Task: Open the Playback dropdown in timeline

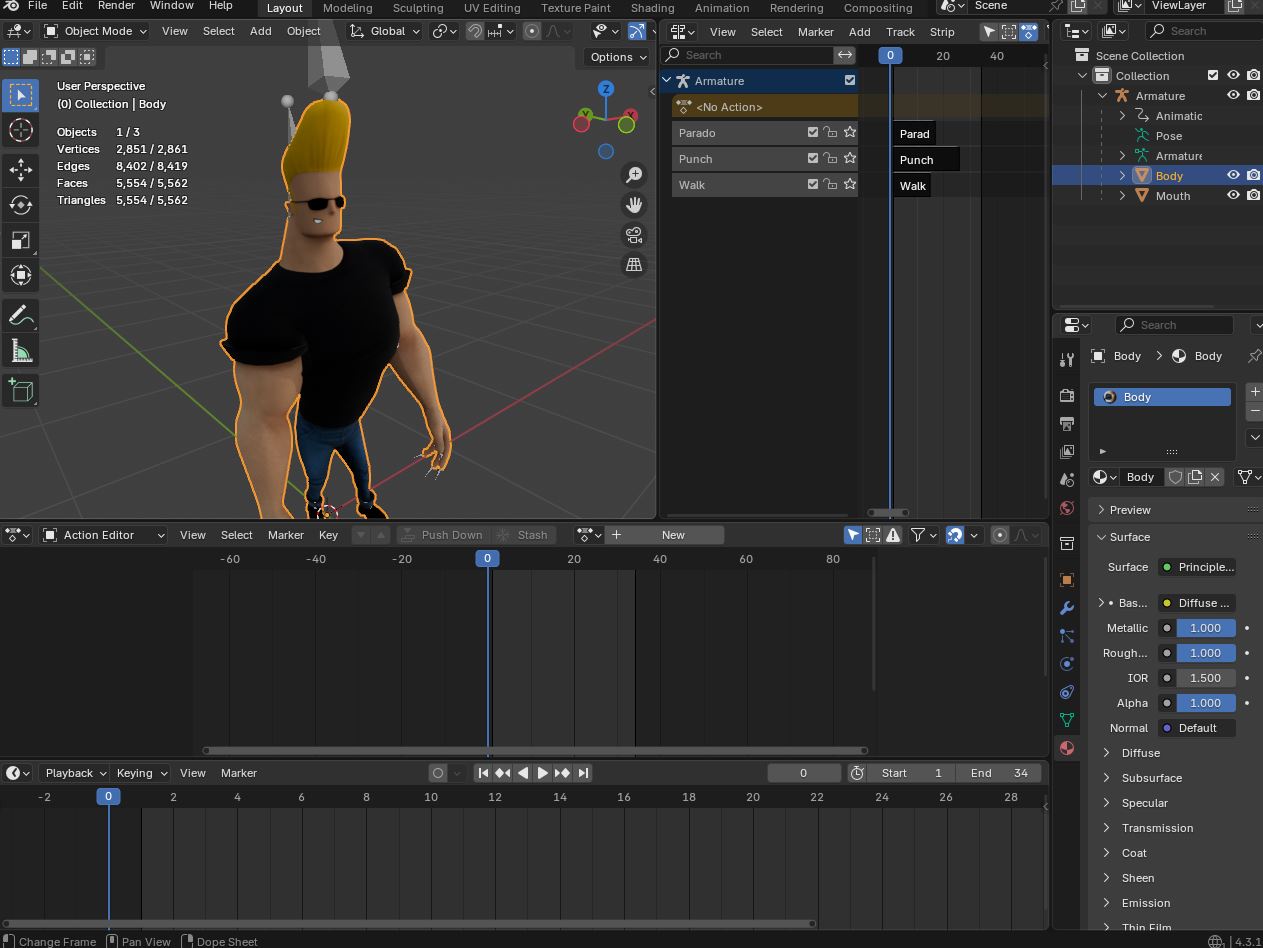Action: 75,773
